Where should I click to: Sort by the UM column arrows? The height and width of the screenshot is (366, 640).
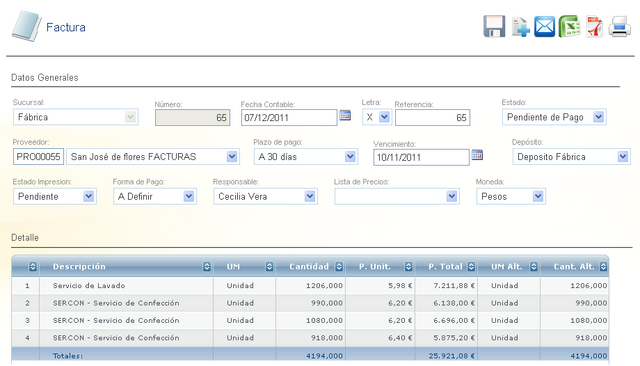pyautogui.click(x=269, y=267)
